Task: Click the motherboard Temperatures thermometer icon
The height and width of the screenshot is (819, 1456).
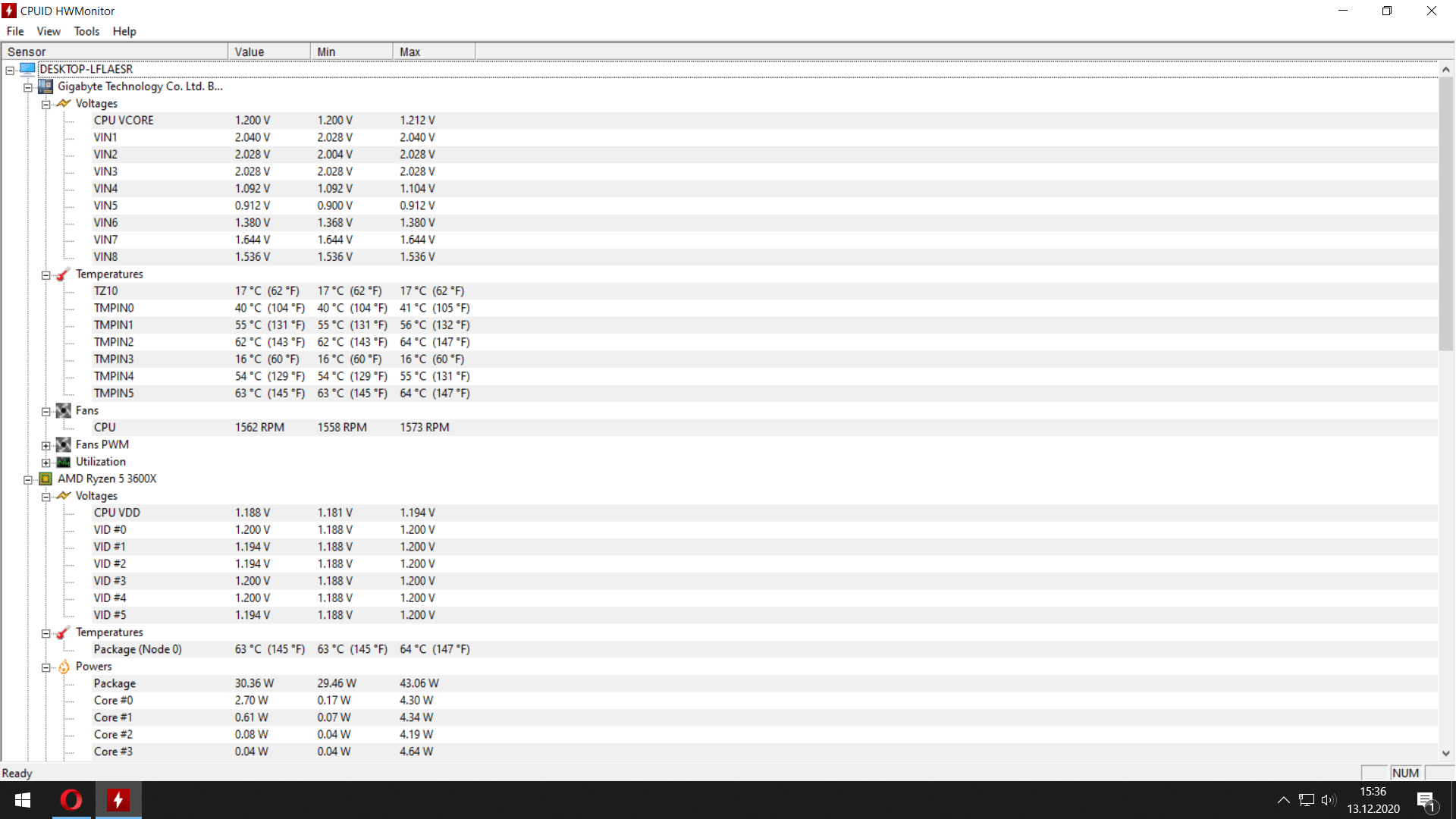Action: [64, 274]
